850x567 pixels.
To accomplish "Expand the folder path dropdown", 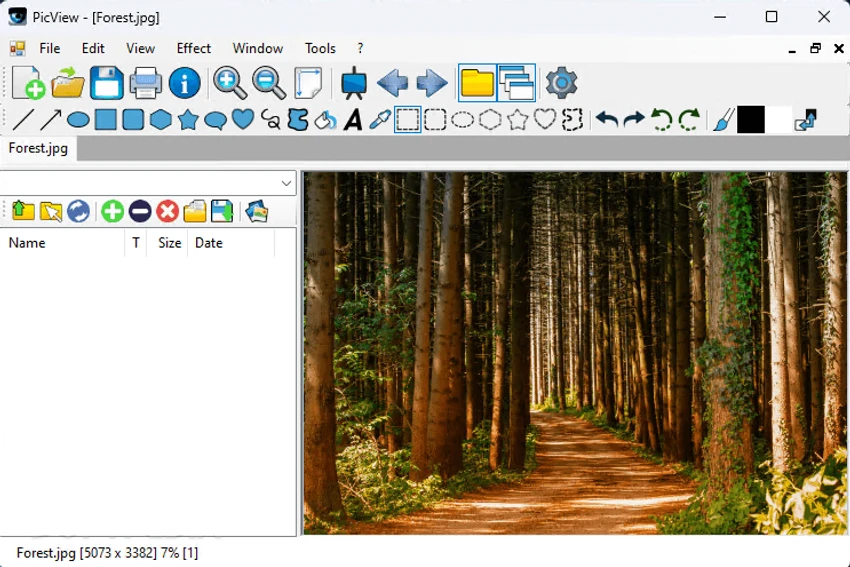I will 286,183.
